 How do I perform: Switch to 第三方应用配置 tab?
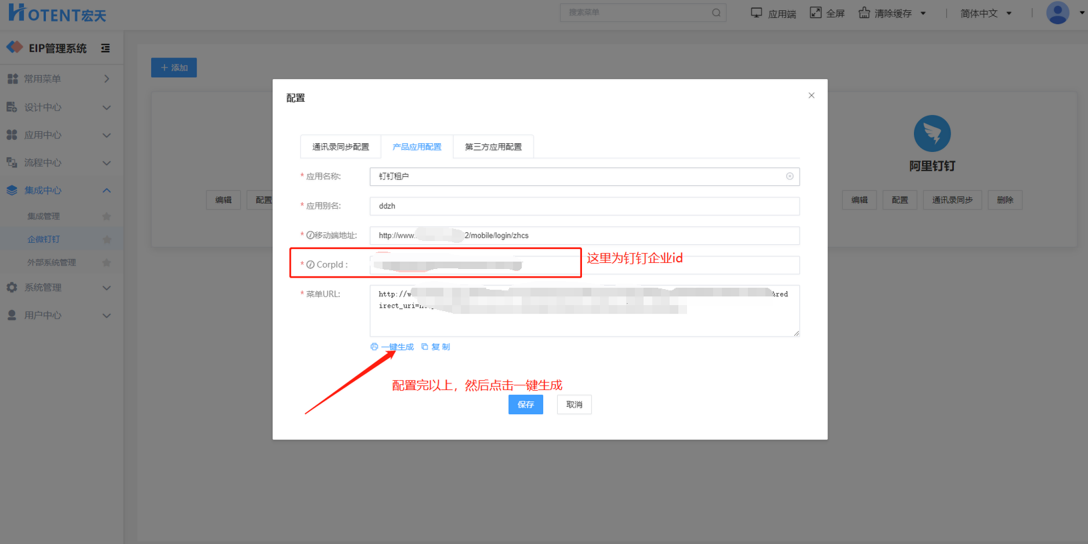coord(493,147)
